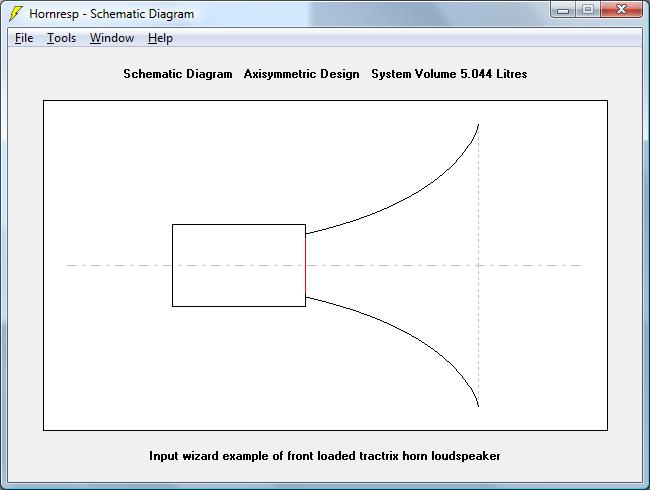Click the 'System Volume 5.044 Litres' text
Screen dimensions: 650x490
coord(449,74)
